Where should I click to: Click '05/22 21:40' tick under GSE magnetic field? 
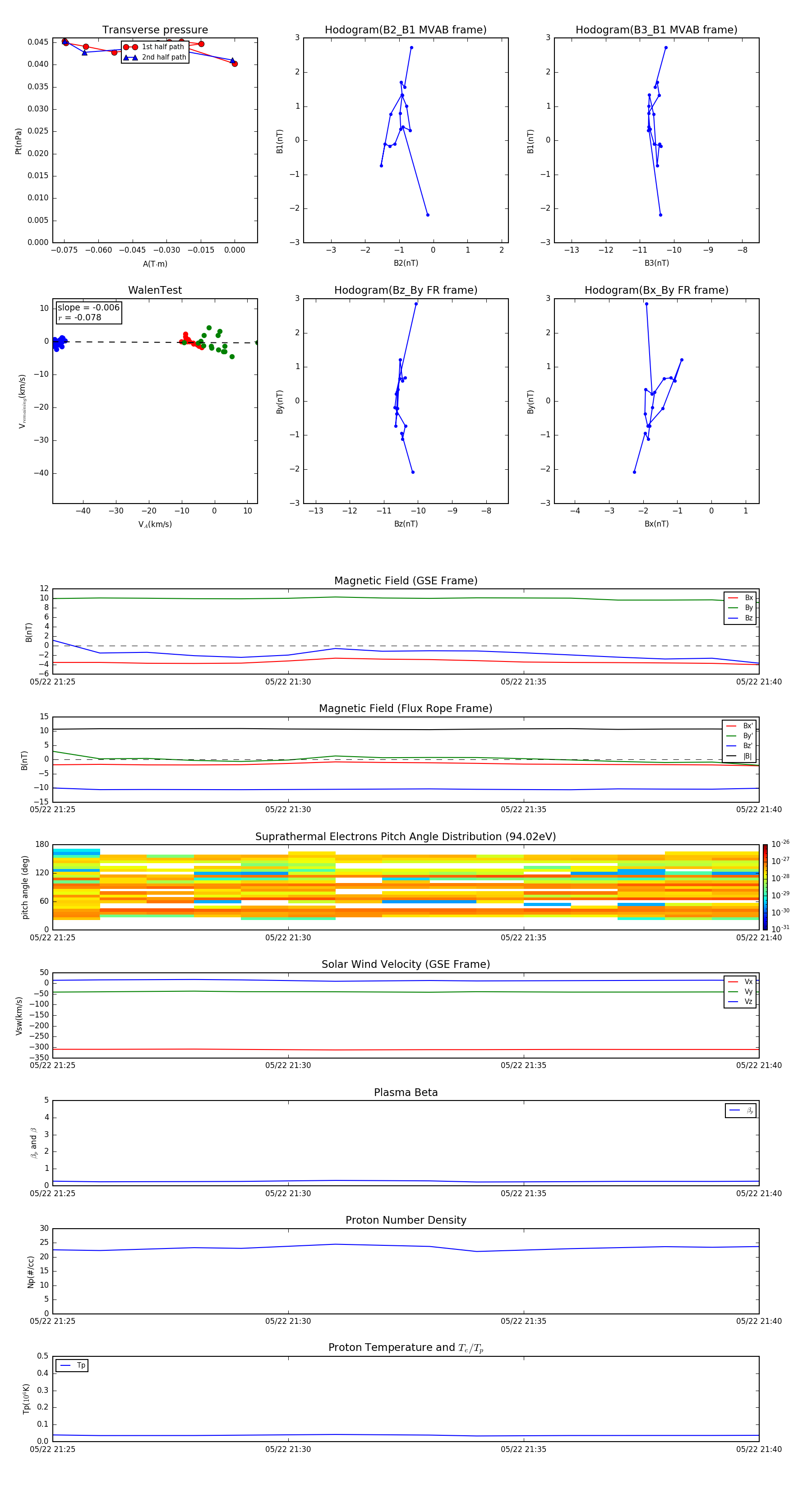click(759, 682)
